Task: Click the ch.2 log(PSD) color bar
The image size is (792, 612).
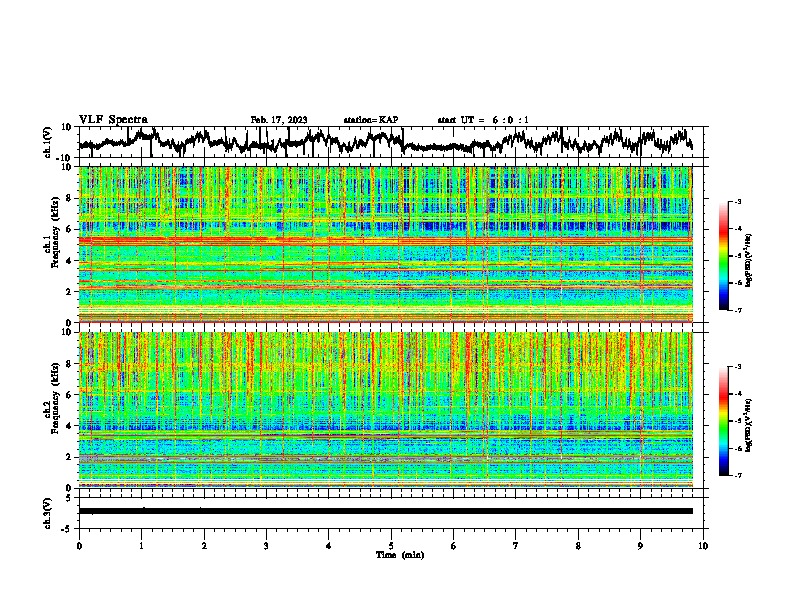Action: (723, 421)
